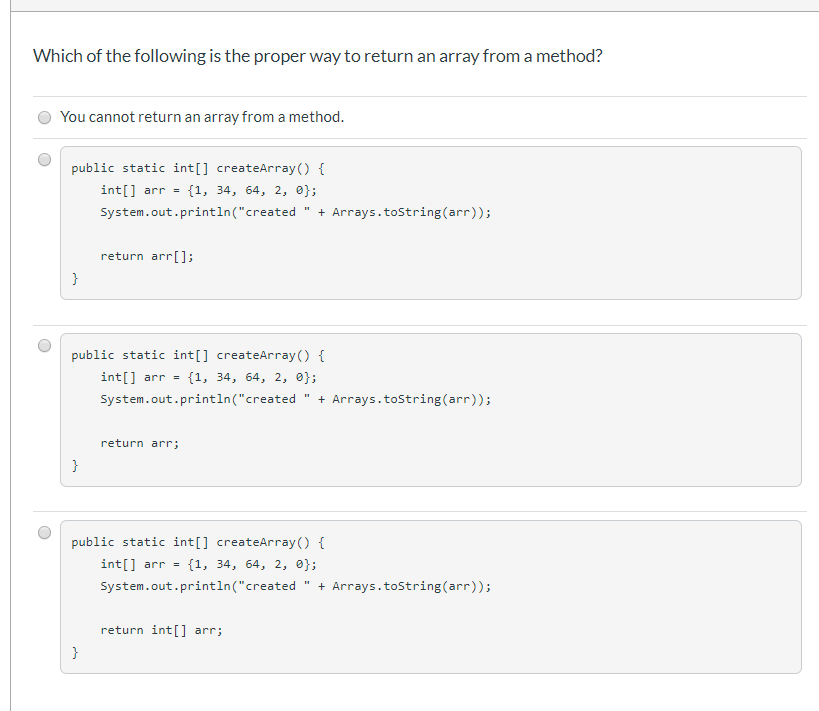Select the radio button for 'You cannot return an array from a method'
819x711 pixels.
point(44,117)
